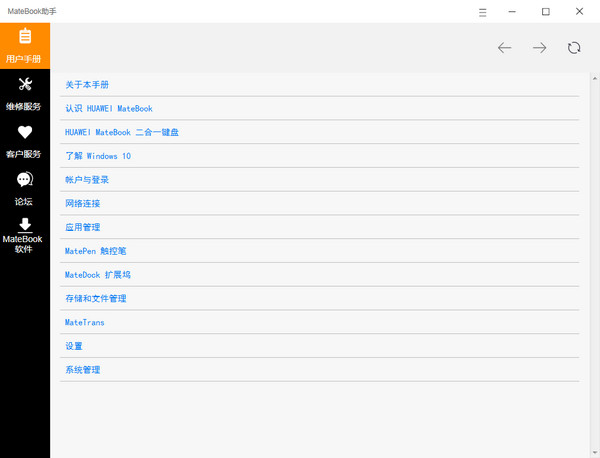
Task: Select HUAWEI MateBook 二合一键盘 entry
Action: tap(122, 132)
